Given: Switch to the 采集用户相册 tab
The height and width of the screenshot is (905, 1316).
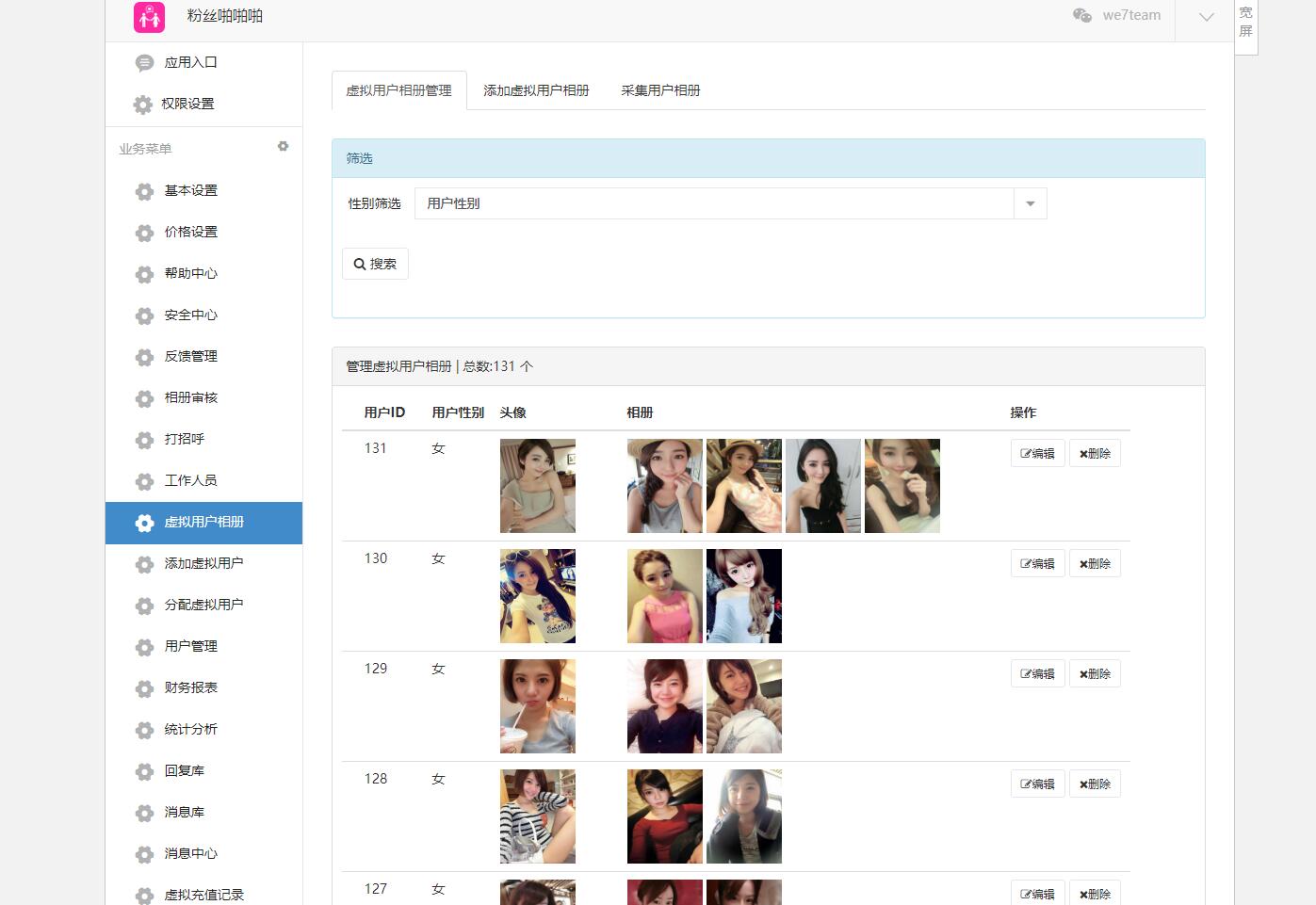Looking at the screenshot, I should [660, 90].
